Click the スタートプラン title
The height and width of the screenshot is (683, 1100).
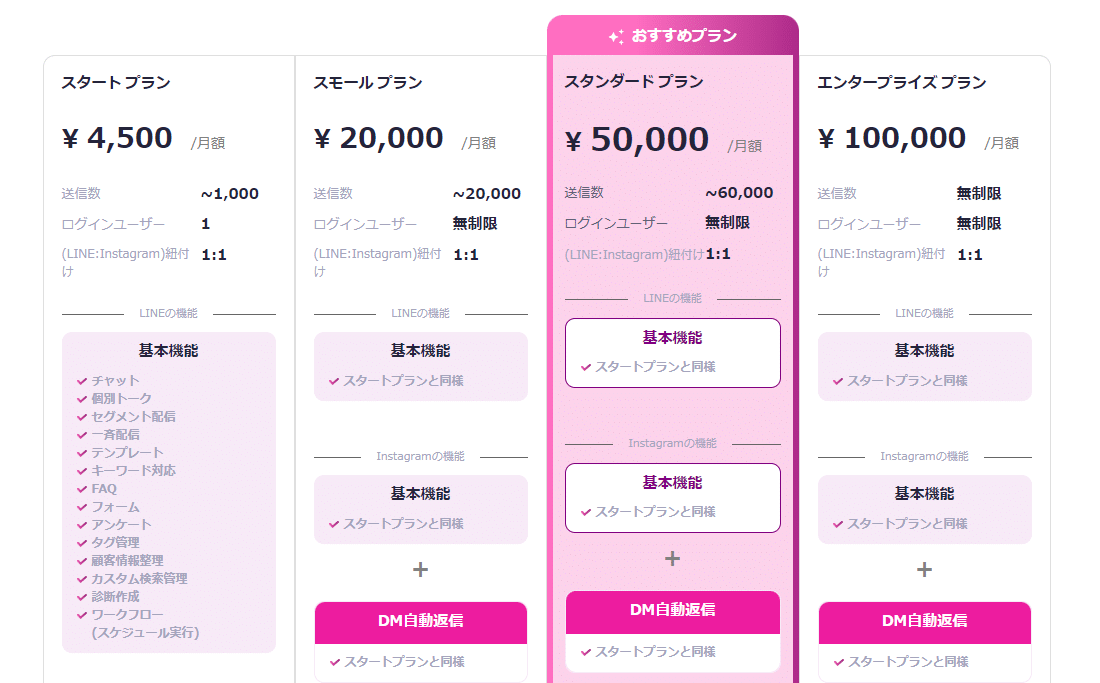pyautogui.click(x=116, y=83)
